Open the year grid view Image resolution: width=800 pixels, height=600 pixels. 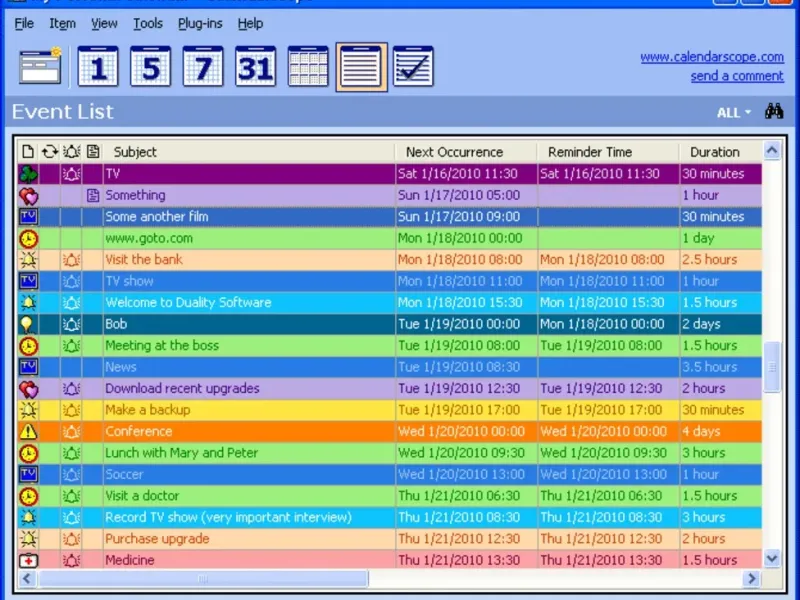point(308,66)
